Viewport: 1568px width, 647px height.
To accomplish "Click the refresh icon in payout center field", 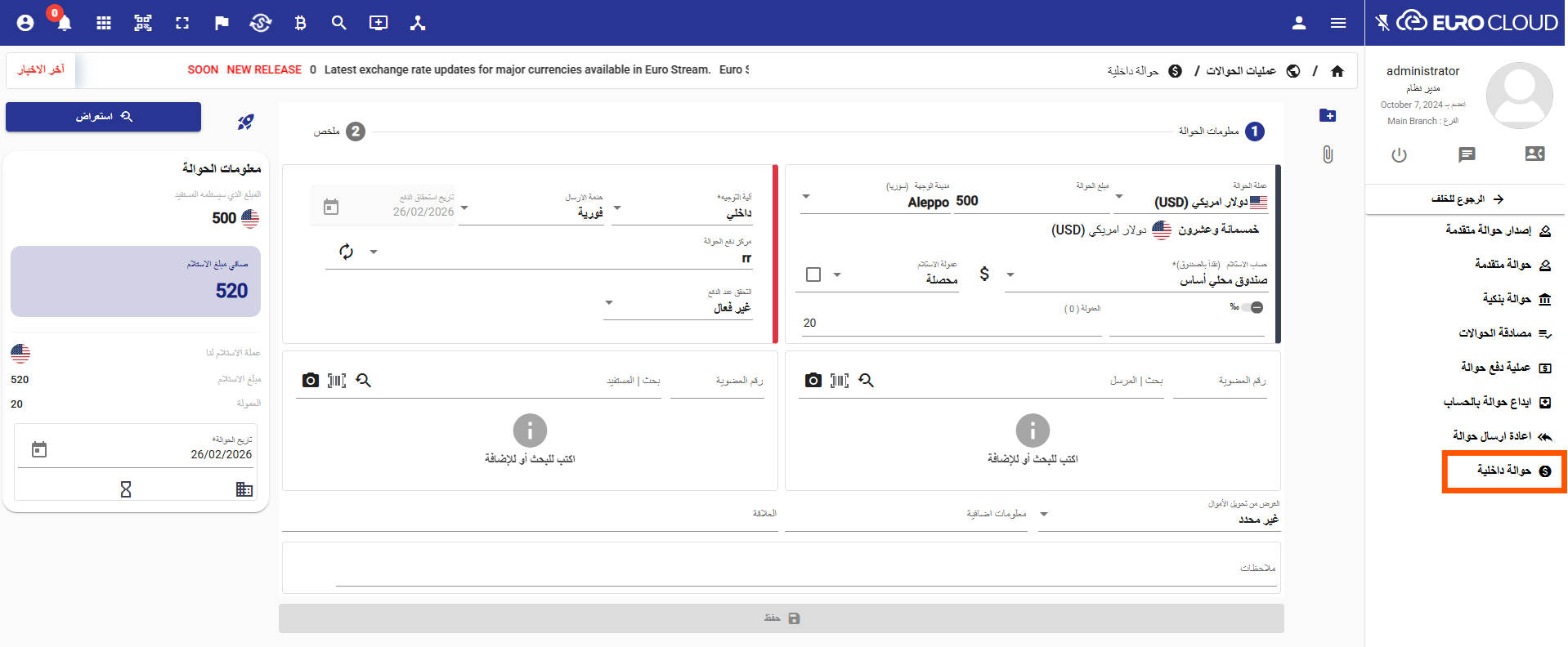I will (x=347, y=252).
